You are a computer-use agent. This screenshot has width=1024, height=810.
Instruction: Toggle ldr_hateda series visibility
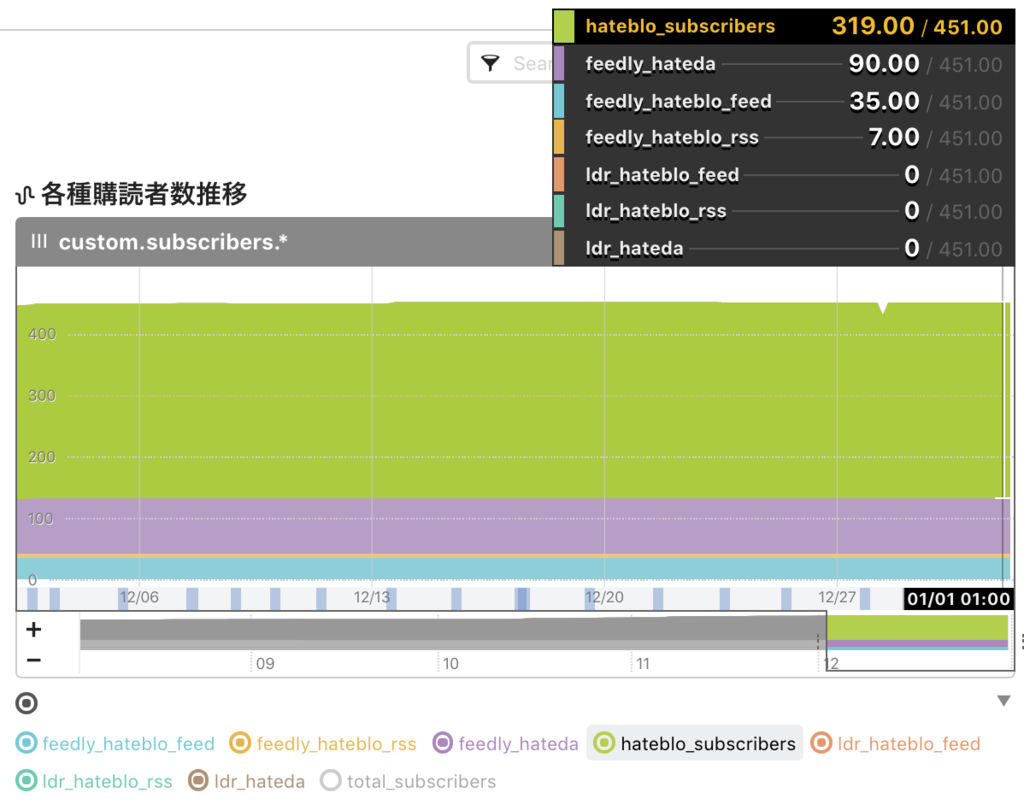click(x=246, y=781)
